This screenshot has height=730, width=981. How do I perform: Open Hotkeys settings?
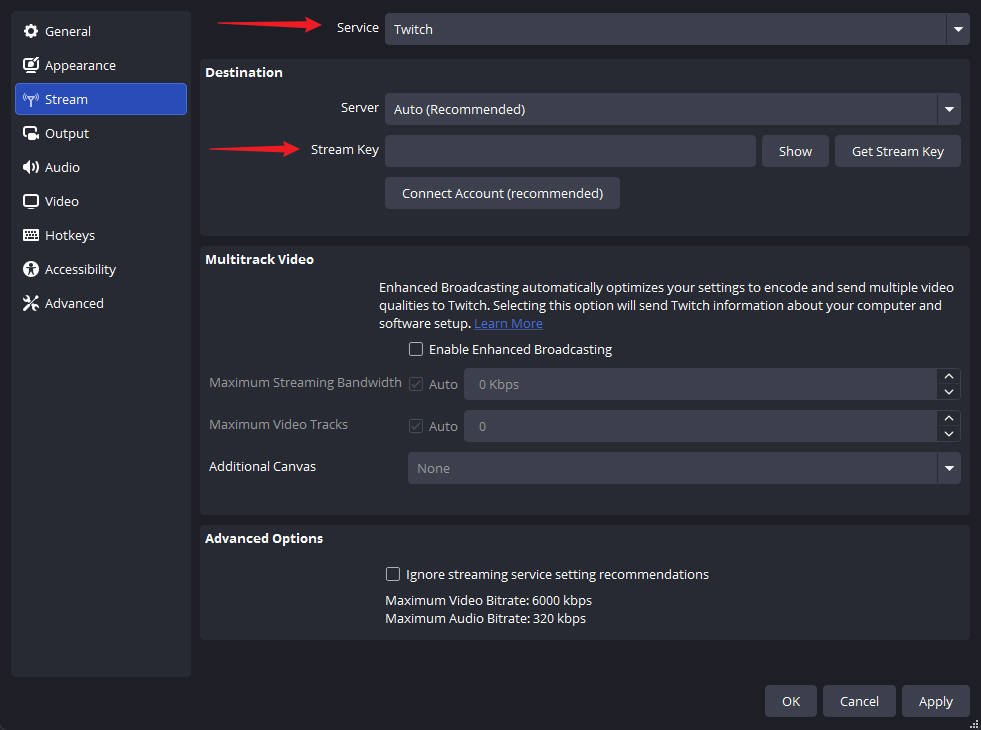point(101,235)
